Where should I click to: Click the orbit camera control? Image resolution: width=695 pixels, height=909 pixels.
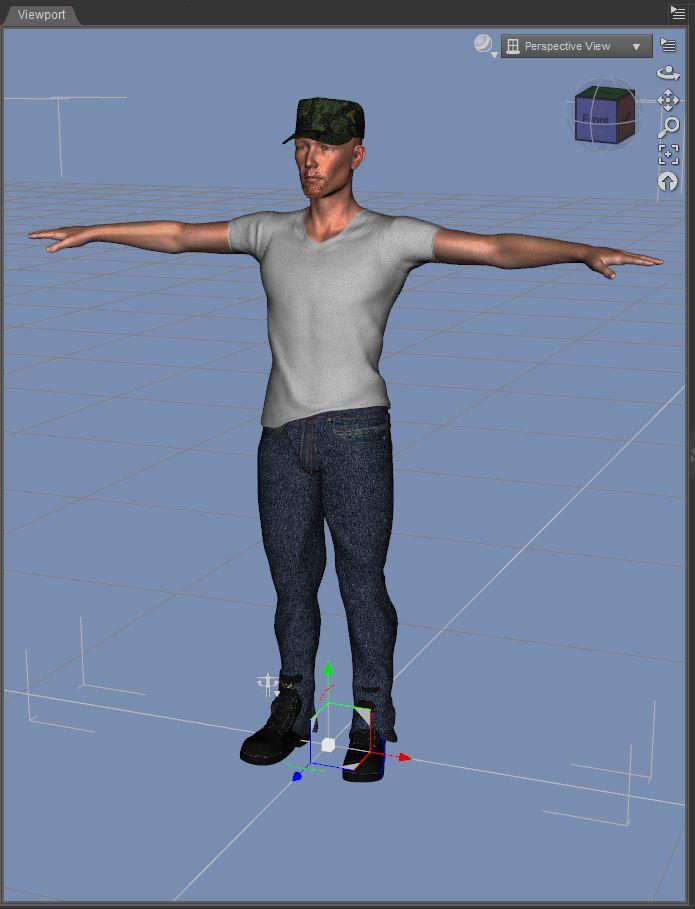(x=668, y=72)
